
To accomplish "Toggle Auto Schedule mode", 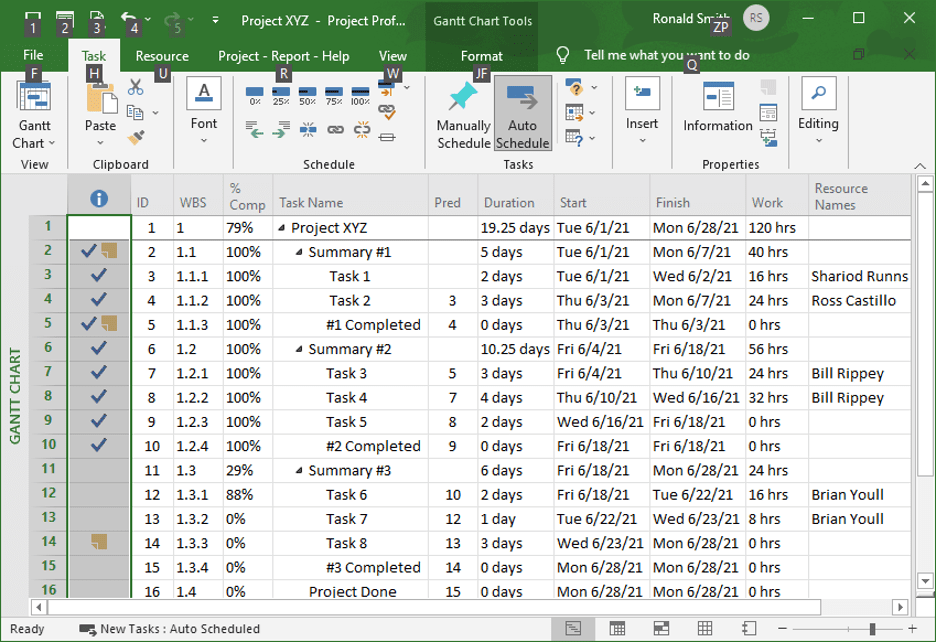I will click(522, 113).
